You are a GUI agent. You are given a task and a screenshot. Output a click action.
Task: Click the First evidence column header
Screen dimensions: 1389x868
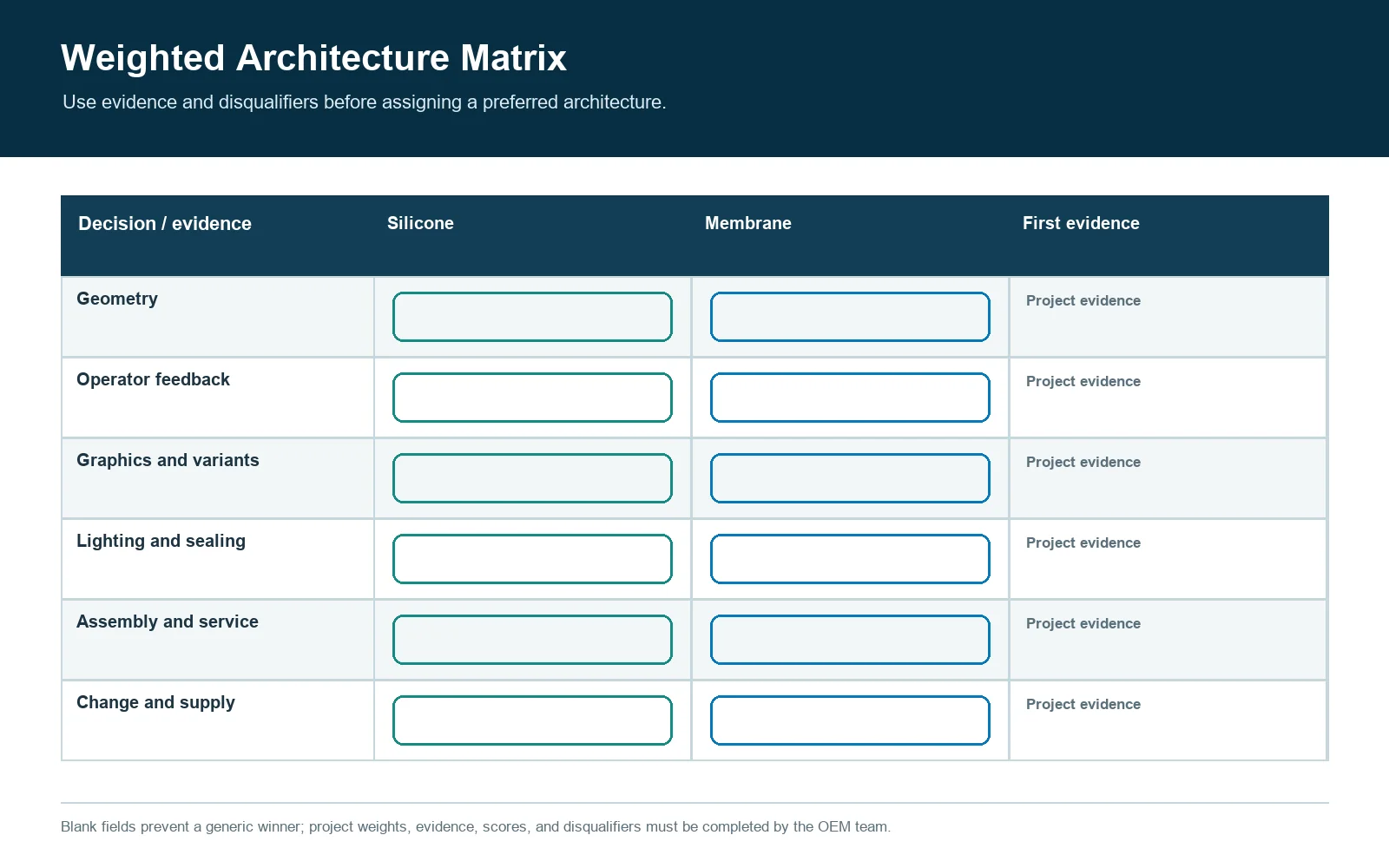[x=1081, y=223]
